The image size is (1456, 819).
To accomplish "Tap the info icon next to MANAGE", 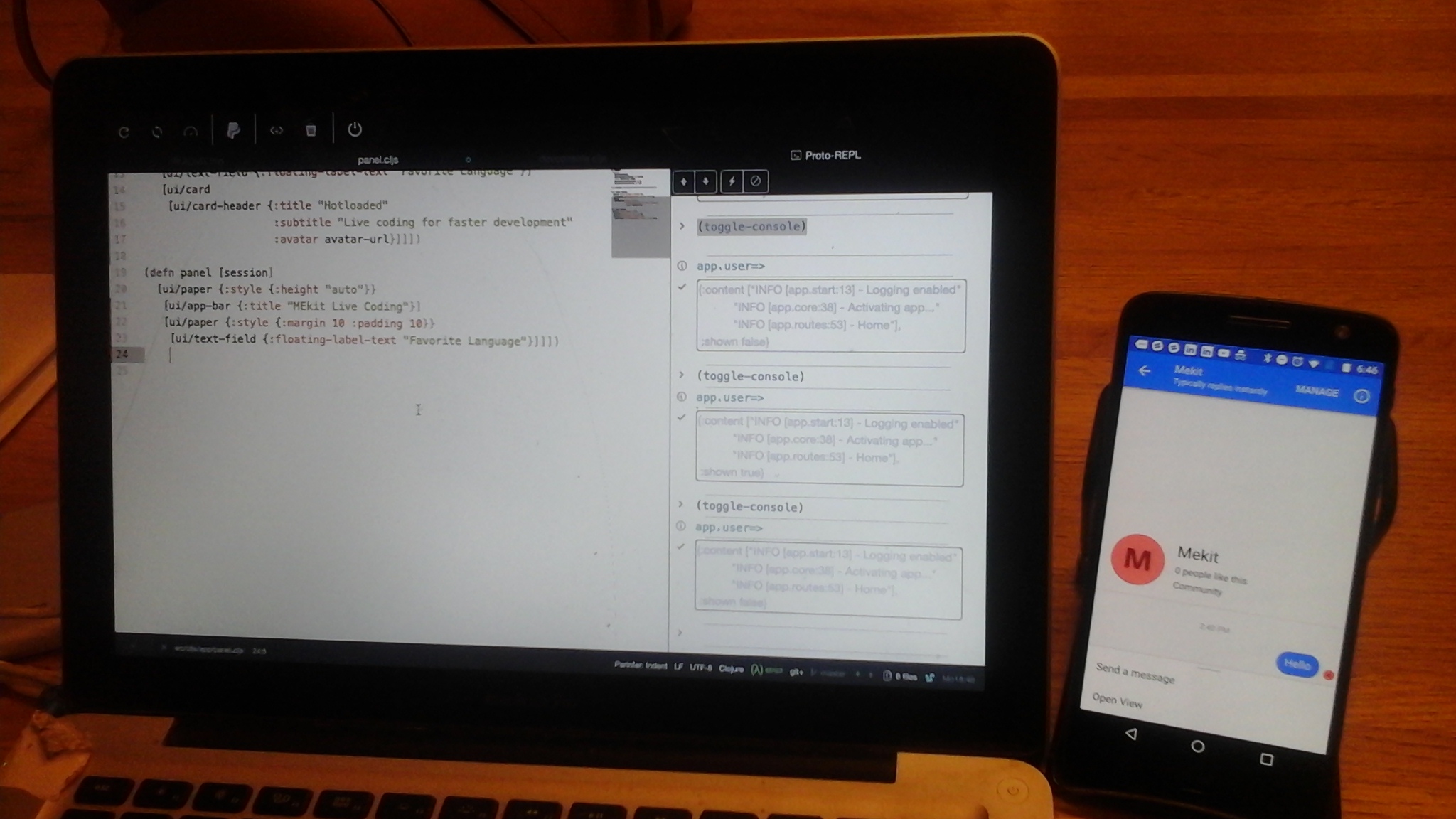I will [x=1361, y=397].
